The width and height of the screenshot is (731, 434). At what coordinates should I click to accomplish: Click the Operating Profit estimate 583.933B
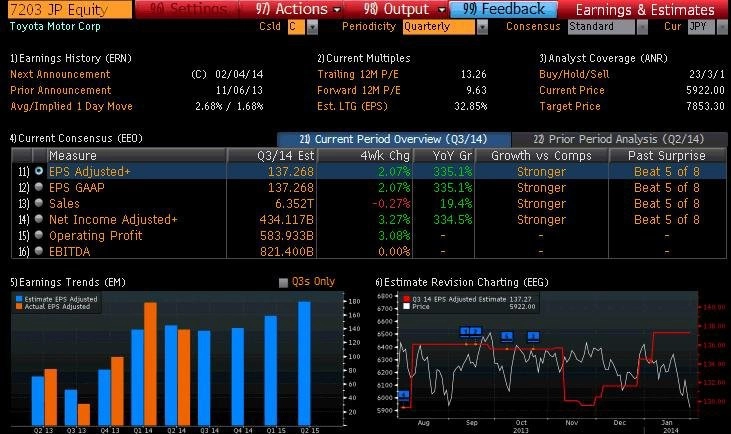tap(287, 235)
